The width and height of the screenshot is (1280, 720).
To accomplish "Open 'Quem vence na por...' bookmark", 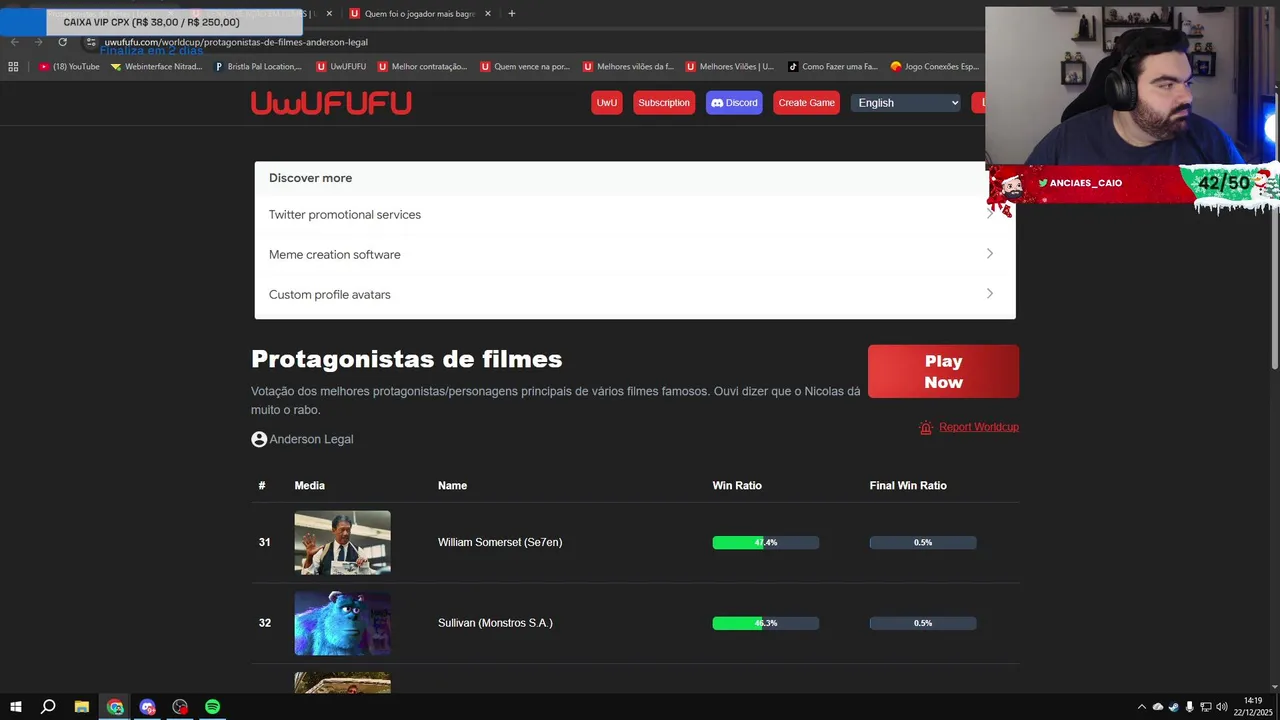I will point(525,67).
